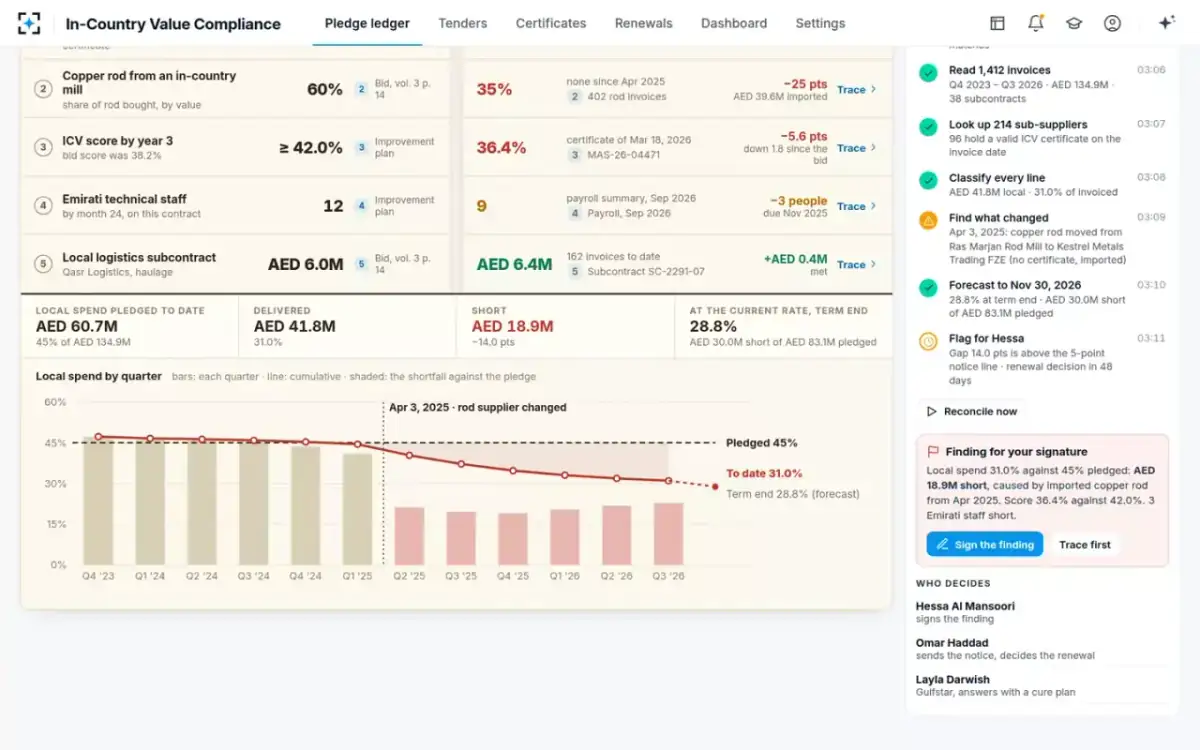This screenshot has width=1200, height=750.
Task: Click the app logo beside In-Country Value Compliance
Action: [x=29, y=23]
